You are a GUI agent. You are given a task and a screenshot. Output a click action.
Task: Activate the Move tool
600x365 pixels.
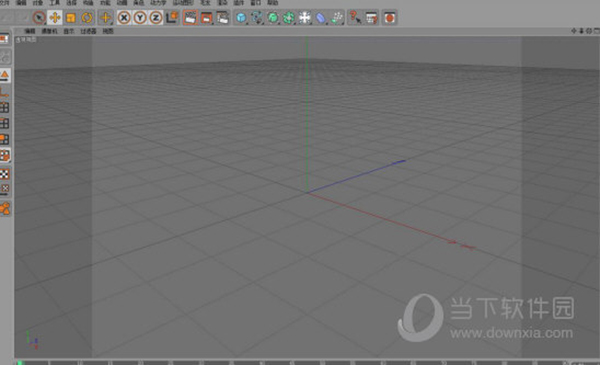tap(55, 18)
